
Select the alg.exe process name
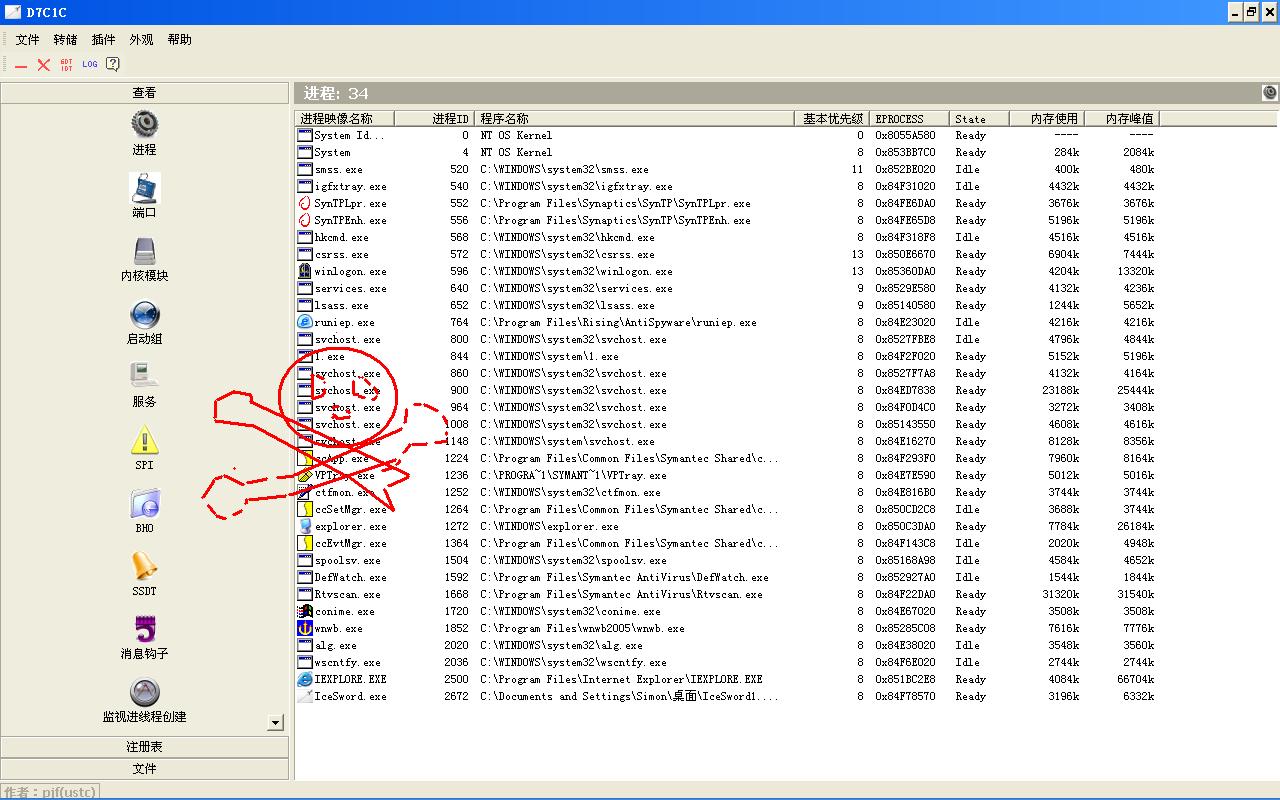[x=335, y=645]
